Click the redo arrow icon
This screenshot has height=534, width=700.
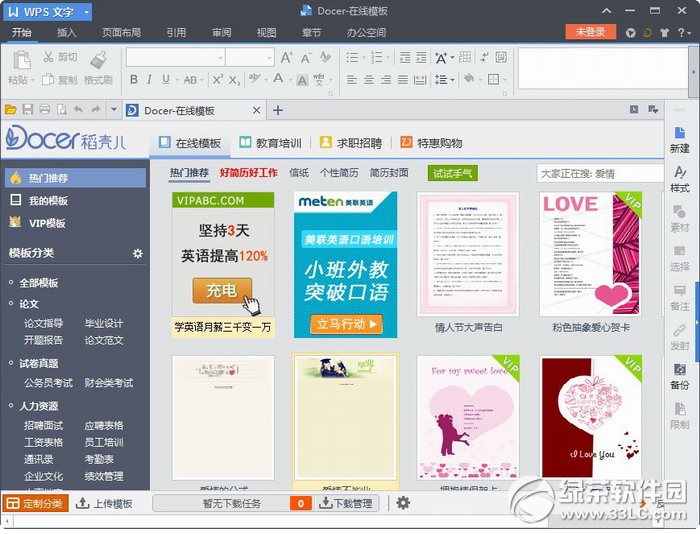coord(96,109)
